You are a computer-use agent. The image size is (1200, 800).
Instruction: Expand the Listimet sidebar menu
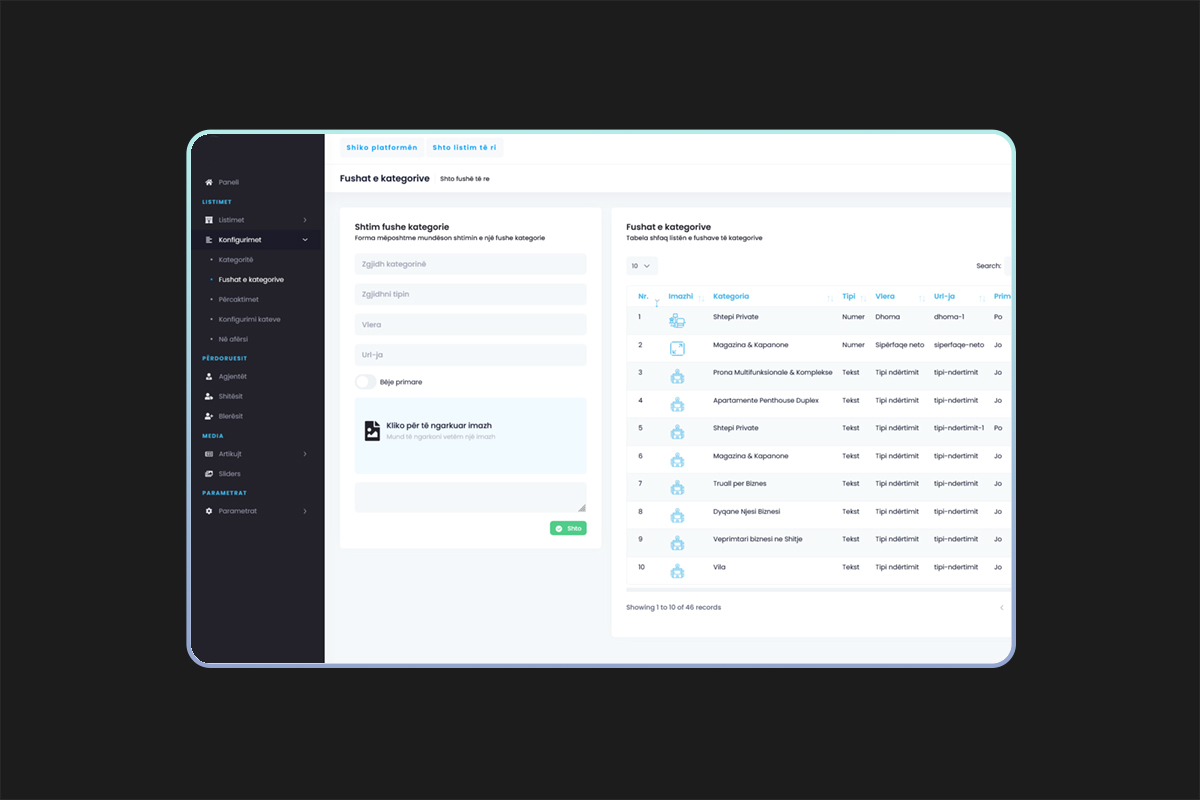click(256, 220)
